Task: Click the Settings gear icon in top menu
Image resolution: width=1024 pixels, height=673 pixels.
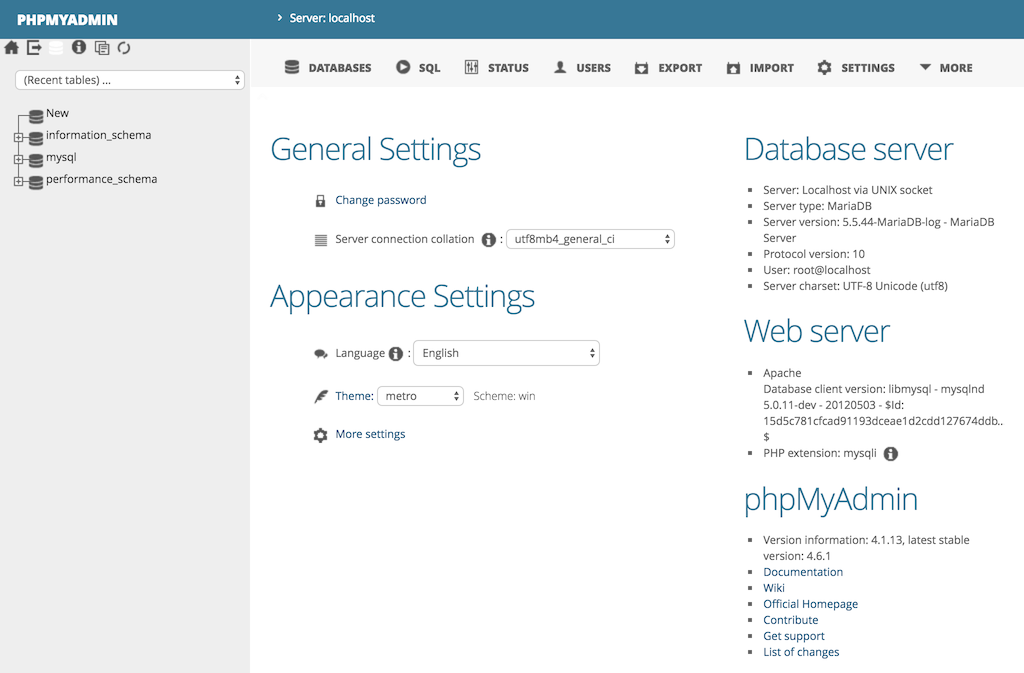Action: click(824, 67)
